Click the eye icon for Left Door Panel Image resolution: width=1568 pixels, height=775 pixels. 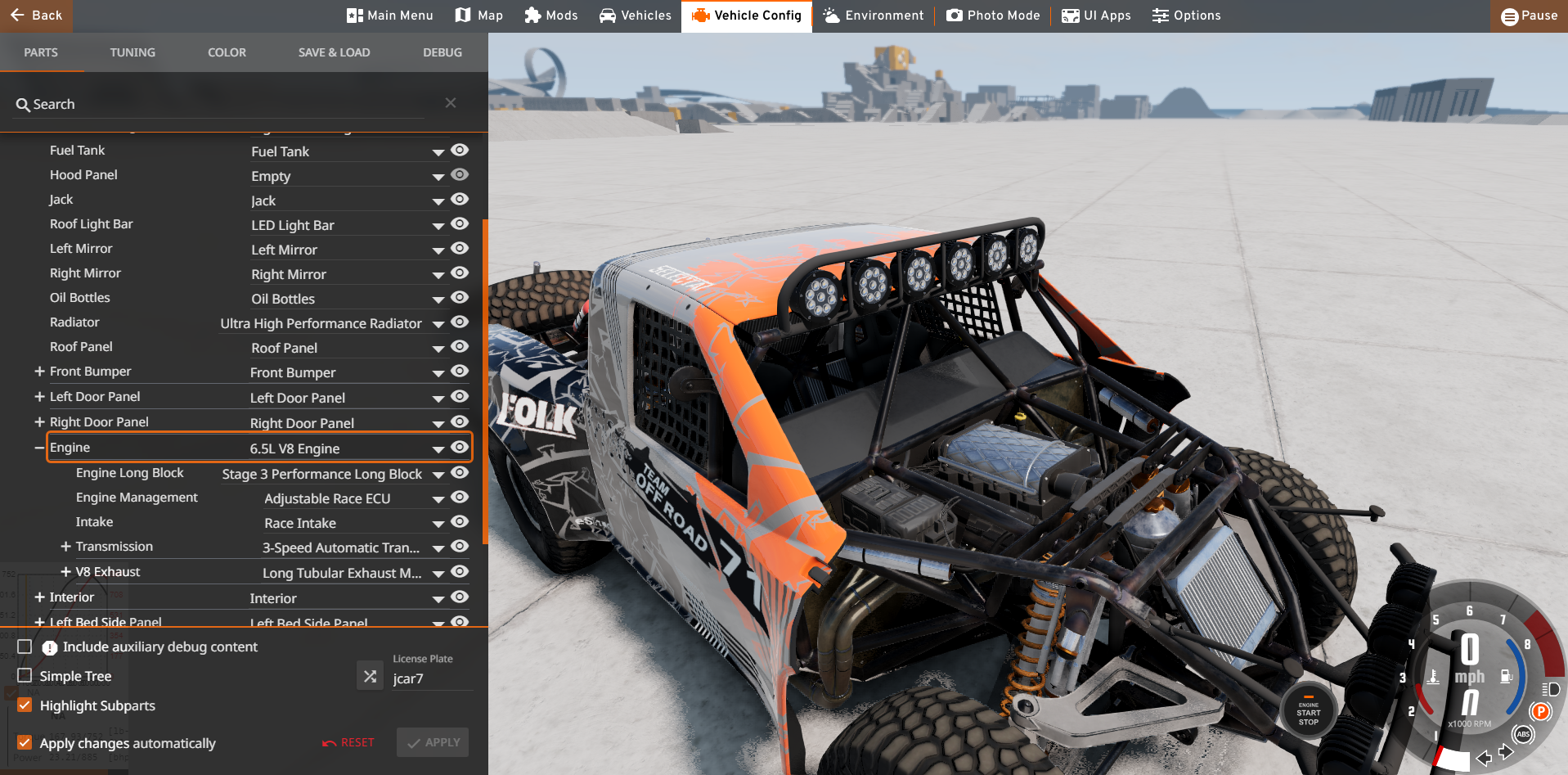click(x=460, y=396)
